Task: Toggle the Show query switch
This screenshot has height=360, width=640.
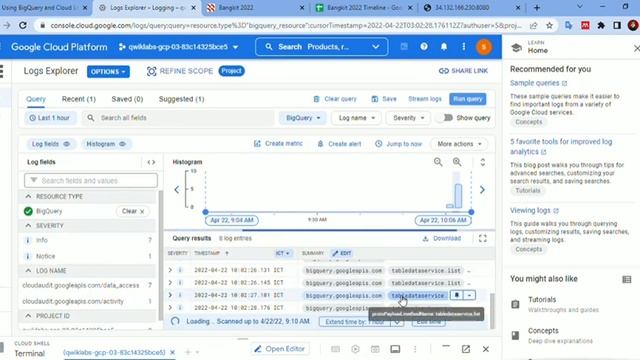Action: [x=446, y=118]
